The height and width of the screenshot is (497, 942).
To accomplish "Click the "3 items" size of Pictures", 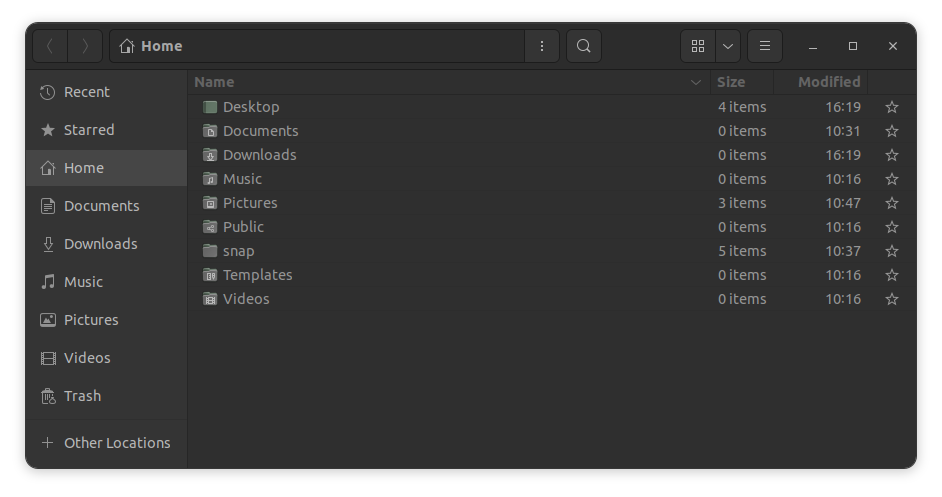I will [x=742, y=203].
